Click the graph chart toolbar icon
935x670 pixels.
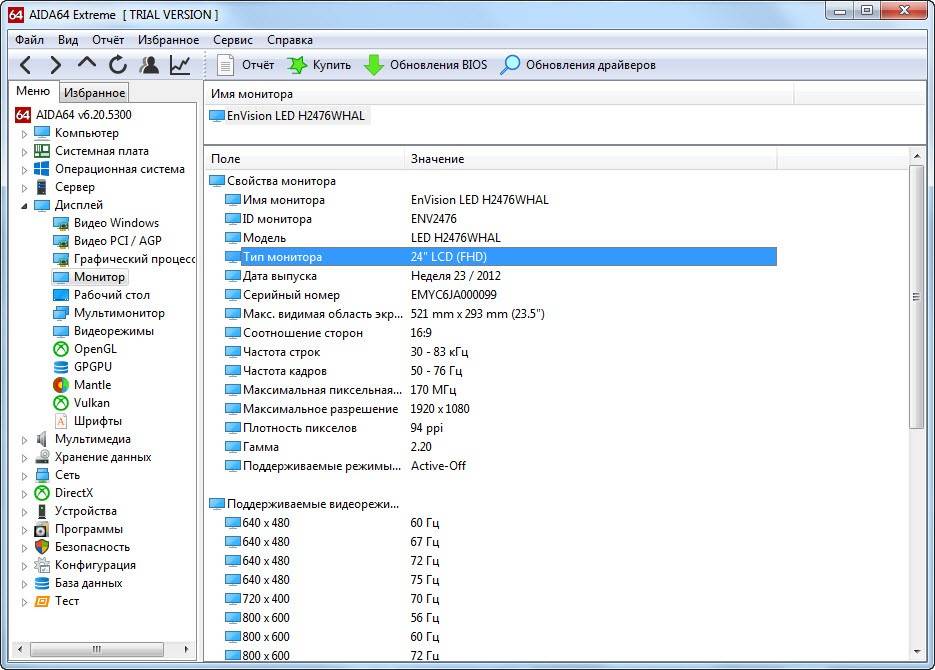(x=180, y=65)
